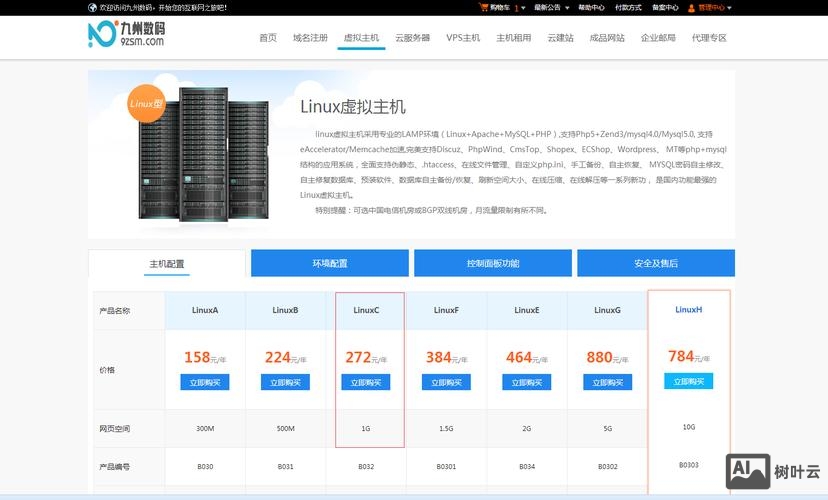The width and height of the screenshot is (828, 500).
Task: Open the 备案中心 link
Action: [665, 7]
